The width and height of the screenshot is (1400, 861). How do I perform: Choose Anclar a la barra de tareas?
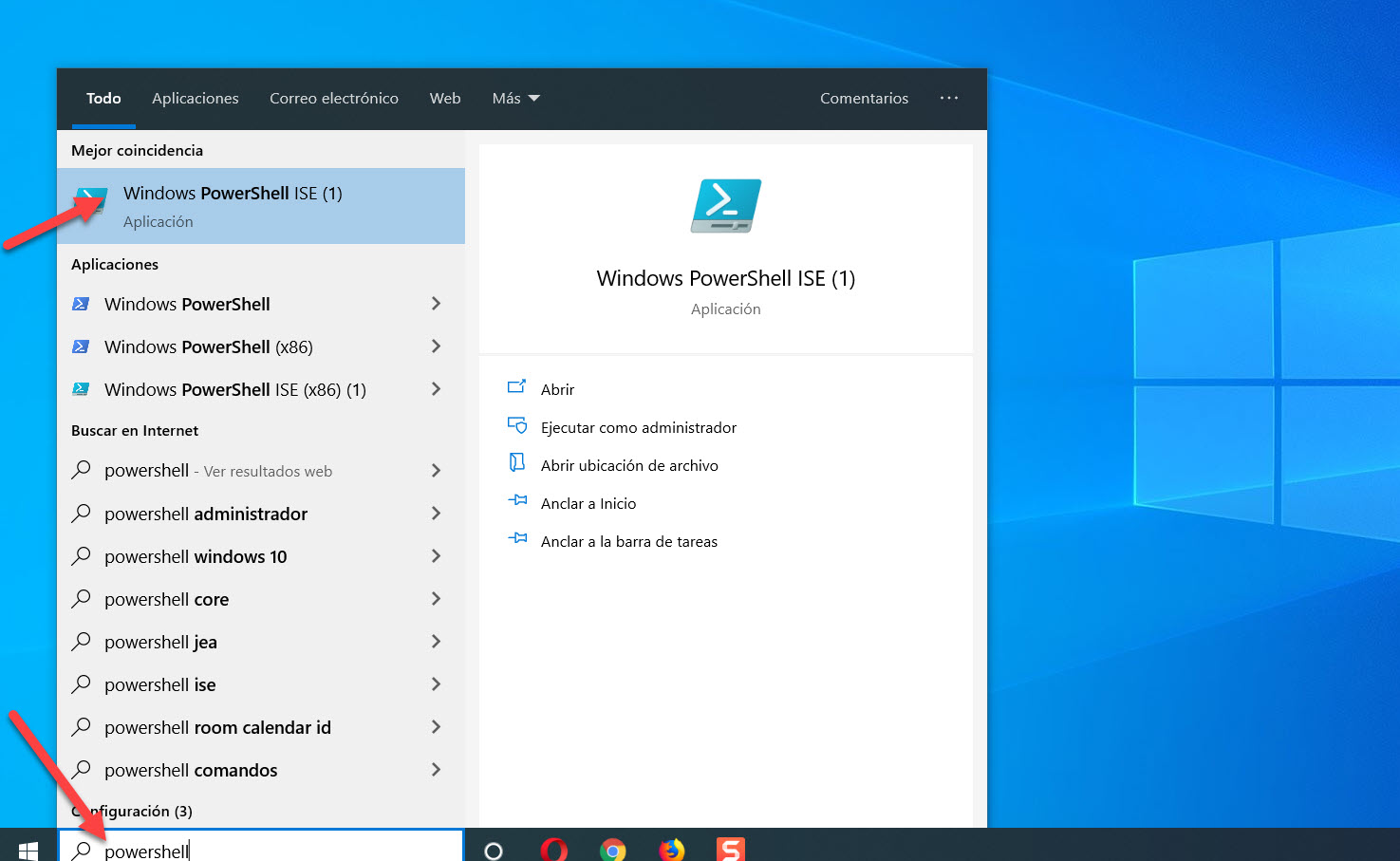tap(628, 541)
